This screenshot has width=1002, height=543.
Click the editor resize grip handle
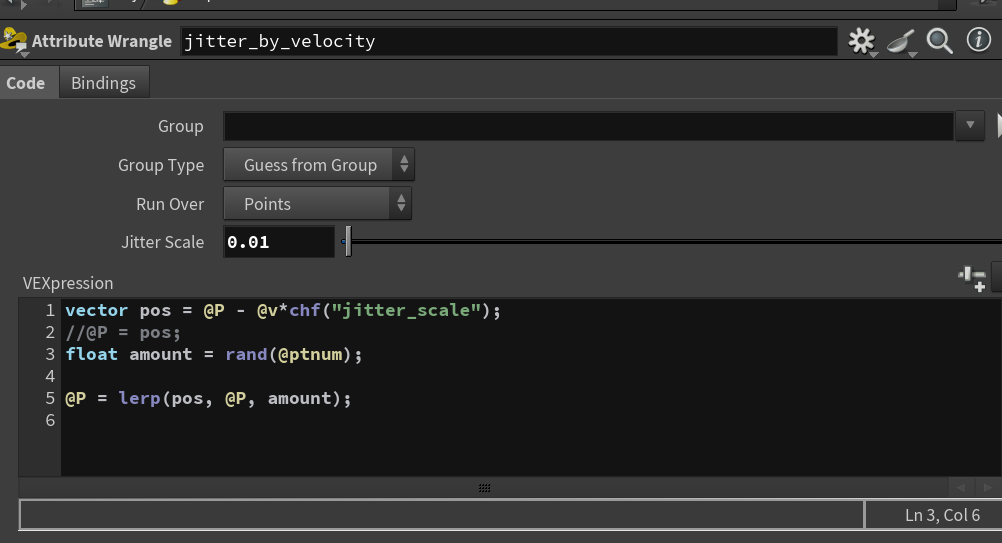(x=484, y=488)
